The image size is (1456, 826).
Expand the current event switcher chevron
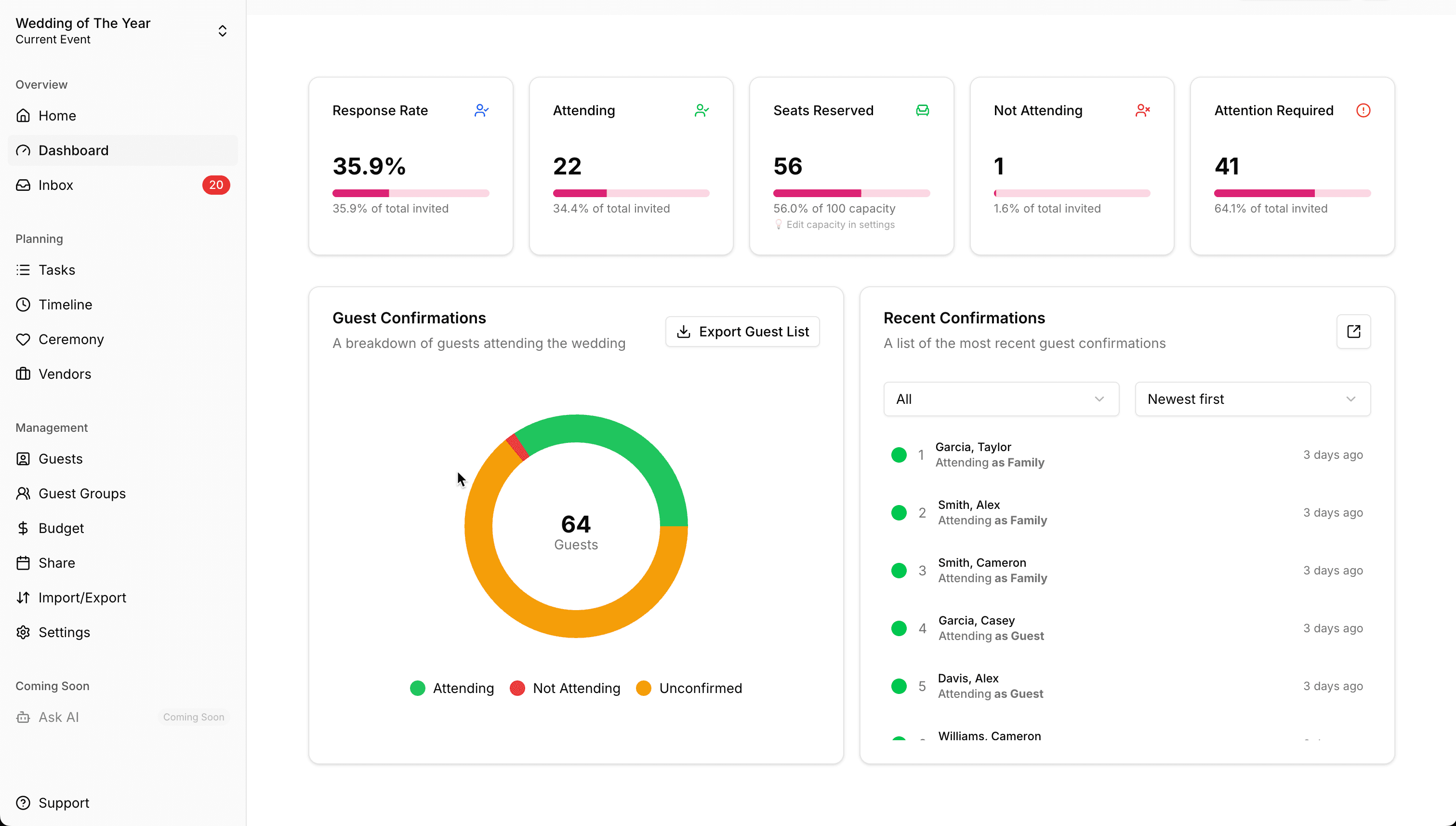pos(222,31)
